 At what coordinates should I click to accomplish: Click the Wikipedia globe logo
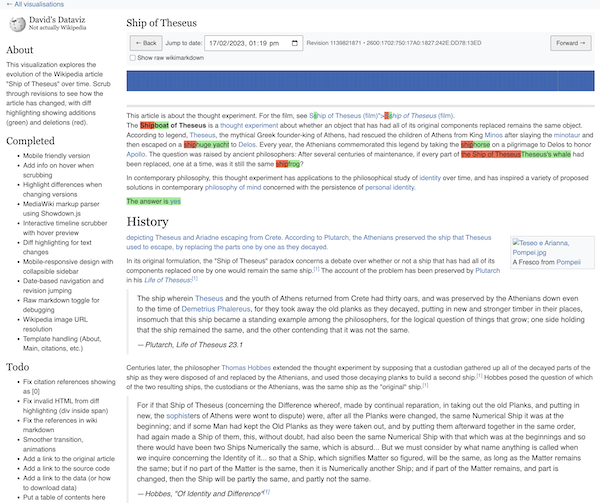click(x=17, y=24)
